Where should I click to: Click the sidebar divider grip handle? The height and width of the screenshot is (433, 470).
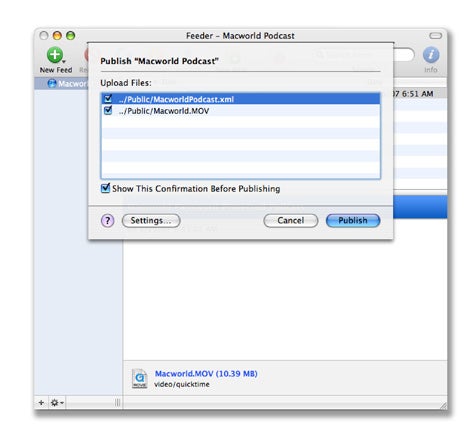tap(118, 402)
